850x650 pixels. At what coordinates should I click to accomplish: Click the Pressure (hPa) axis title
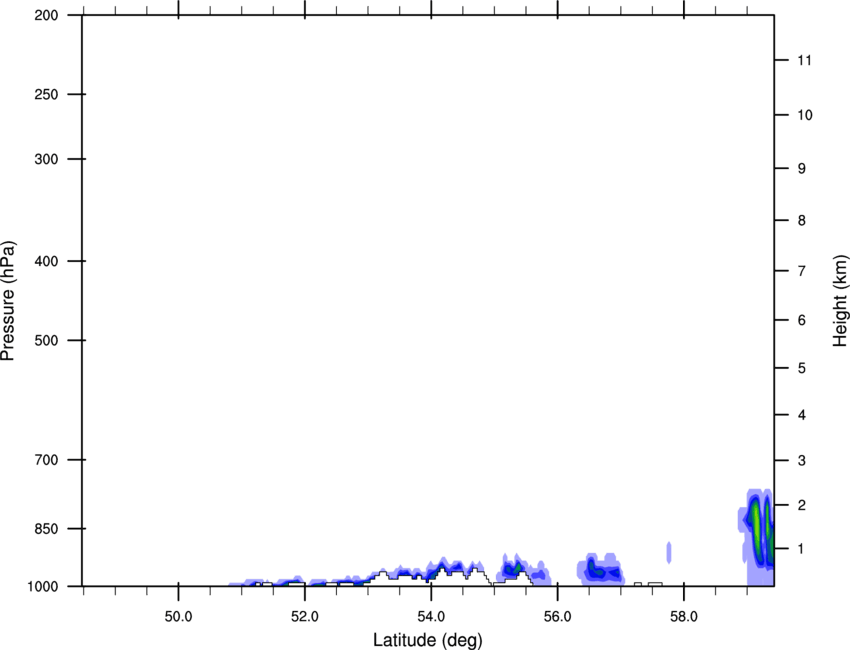[8, 300]
